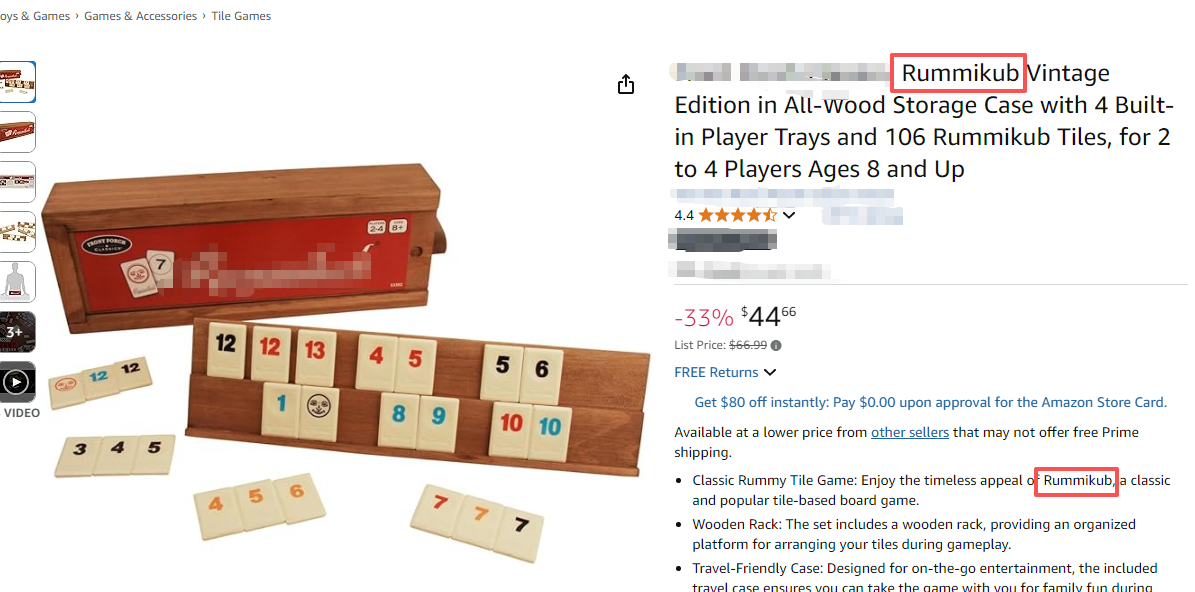The image size is (1195, 592).
Task: Open the 3+ more images thumbnail
Action: click(17, 331)
